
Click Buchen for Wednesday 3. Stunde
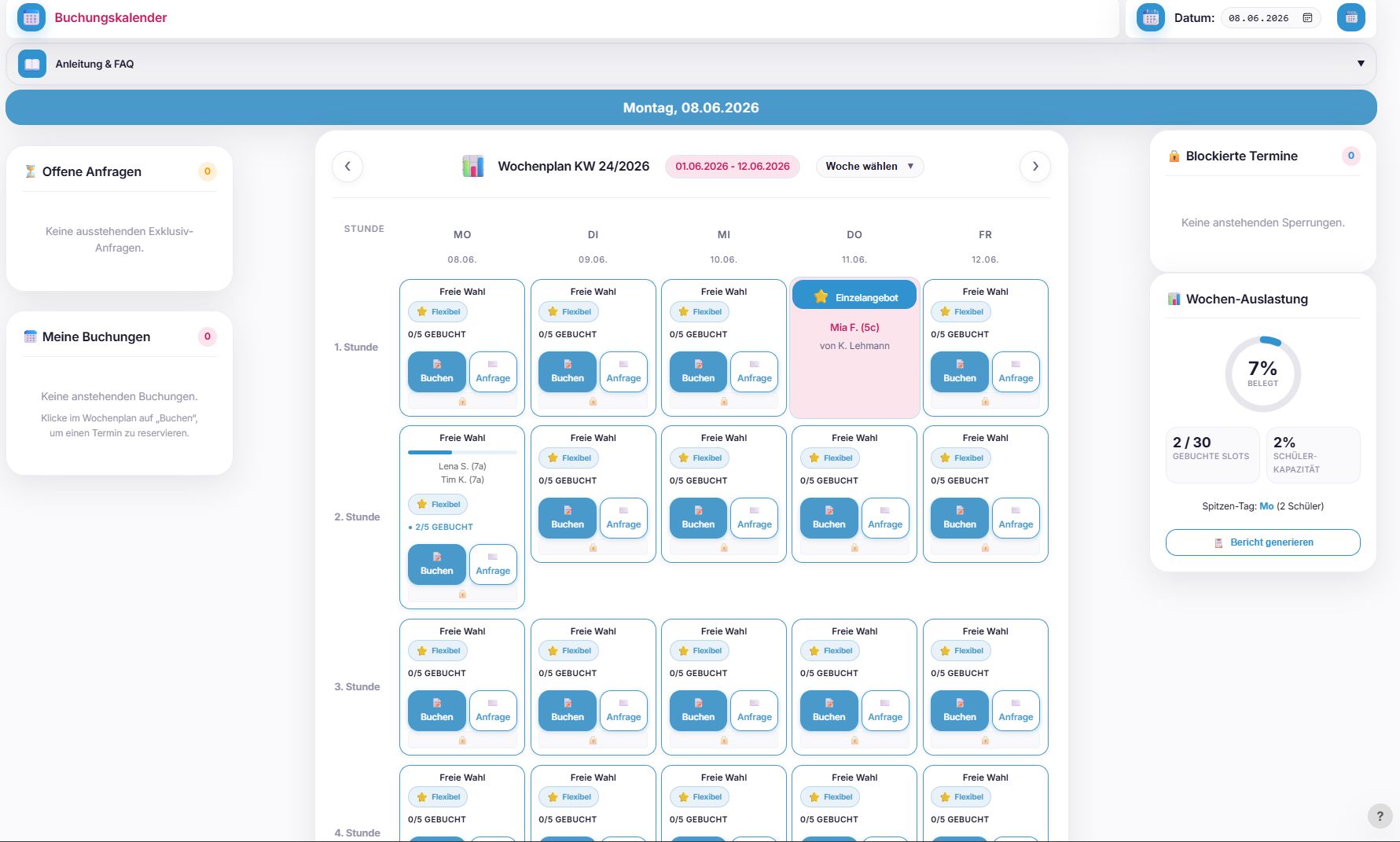698,711
